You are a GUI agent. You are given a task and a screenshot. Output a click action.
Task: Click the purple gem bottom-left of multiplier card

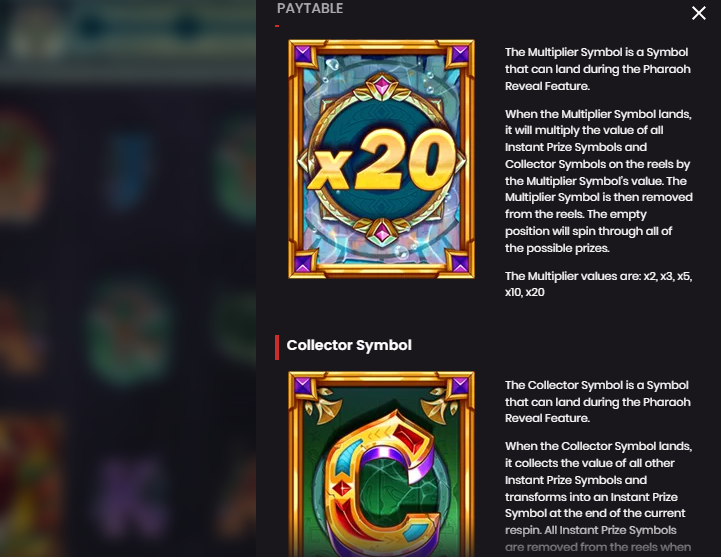click(303, 264)
